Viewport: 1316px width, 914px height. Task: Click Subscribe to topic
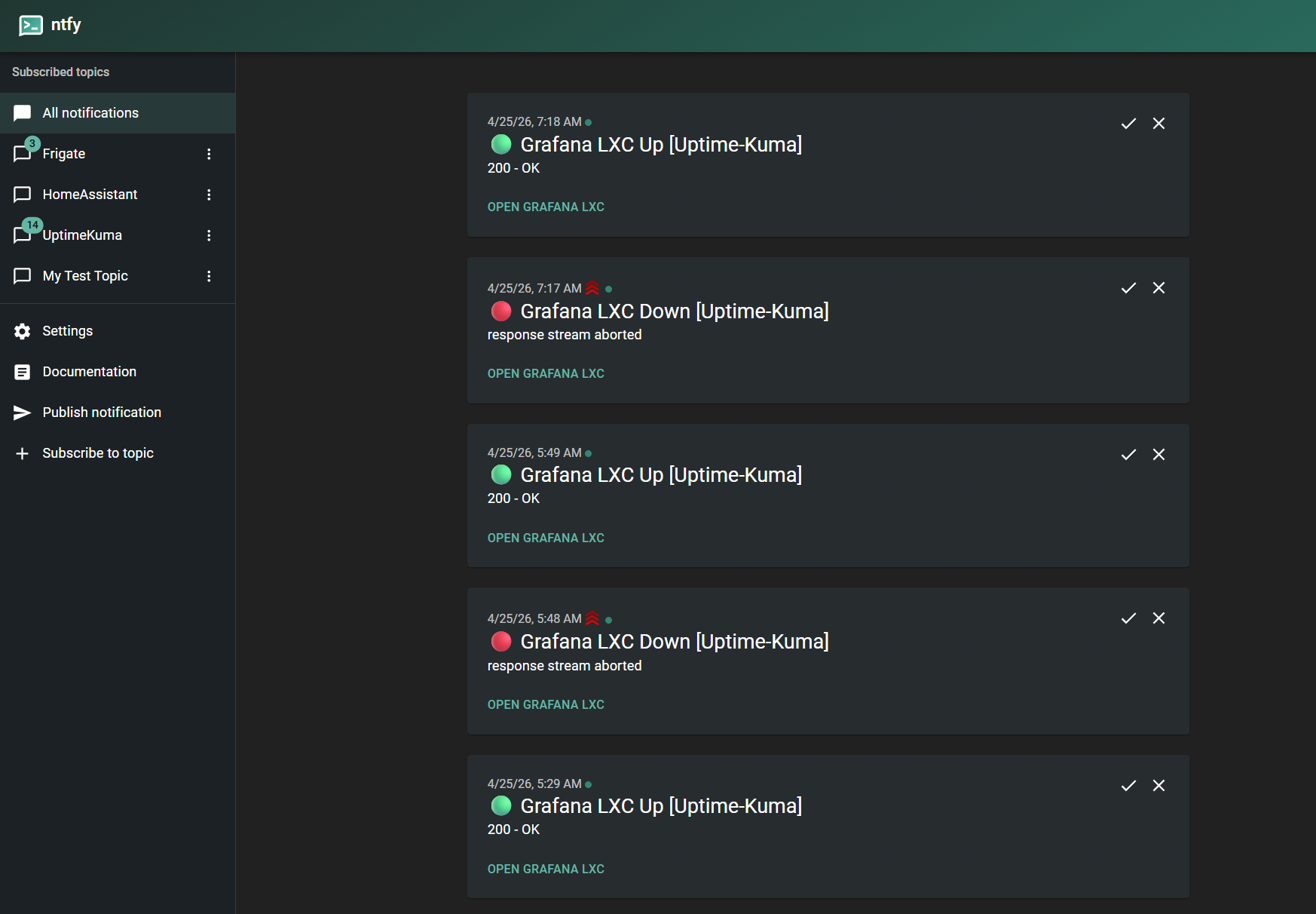[x=118, y=453]
